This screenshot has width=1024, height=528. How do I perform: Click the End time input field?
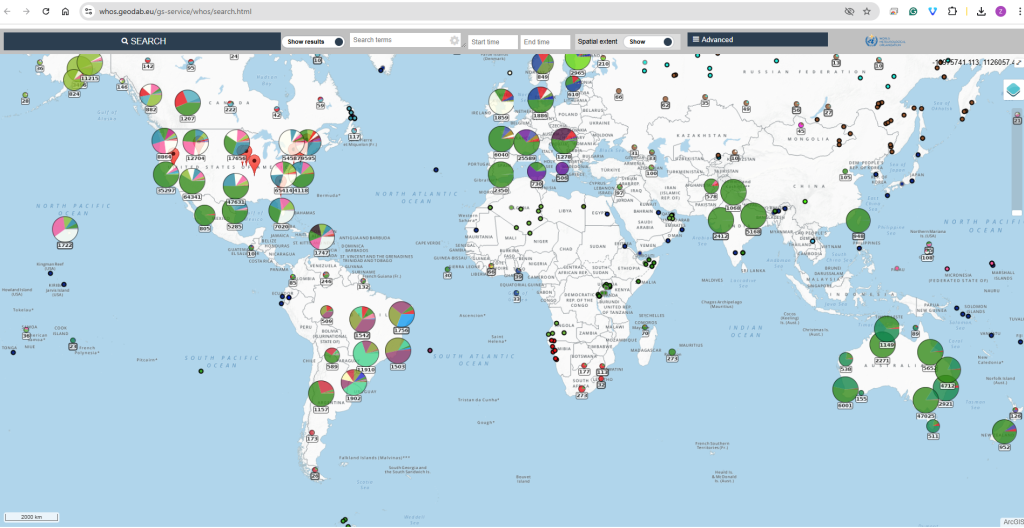(544, 41)
